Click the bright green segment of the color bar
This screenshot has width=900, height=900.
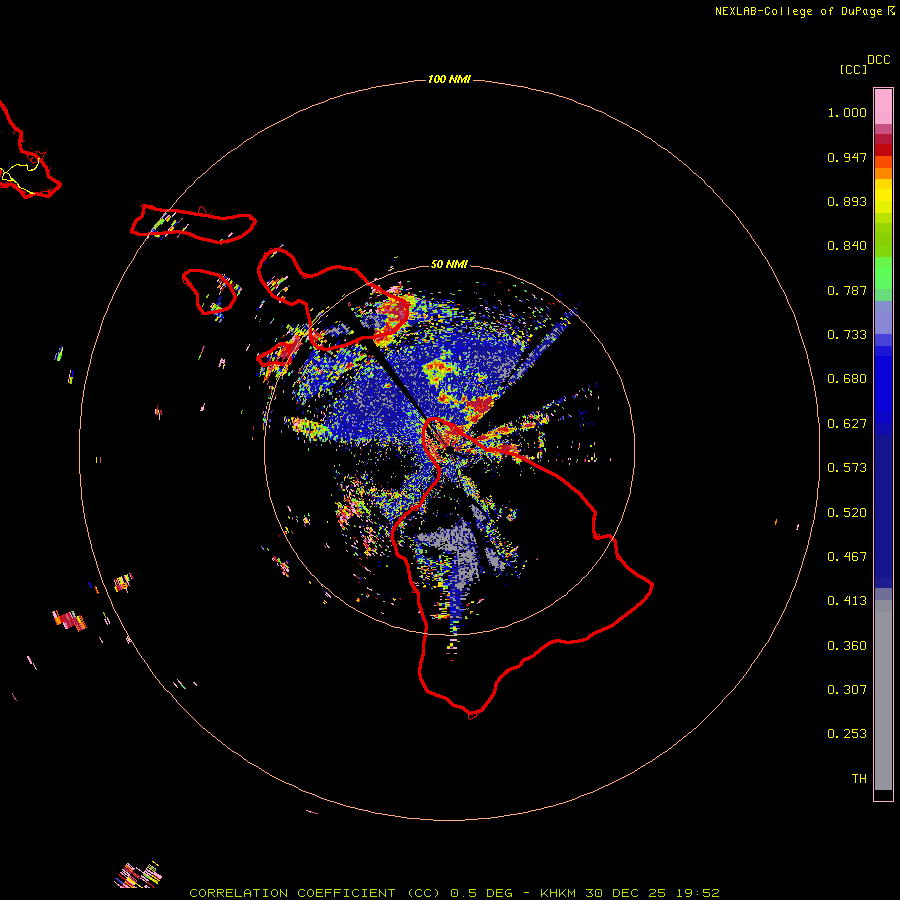[x=883, y=273]
